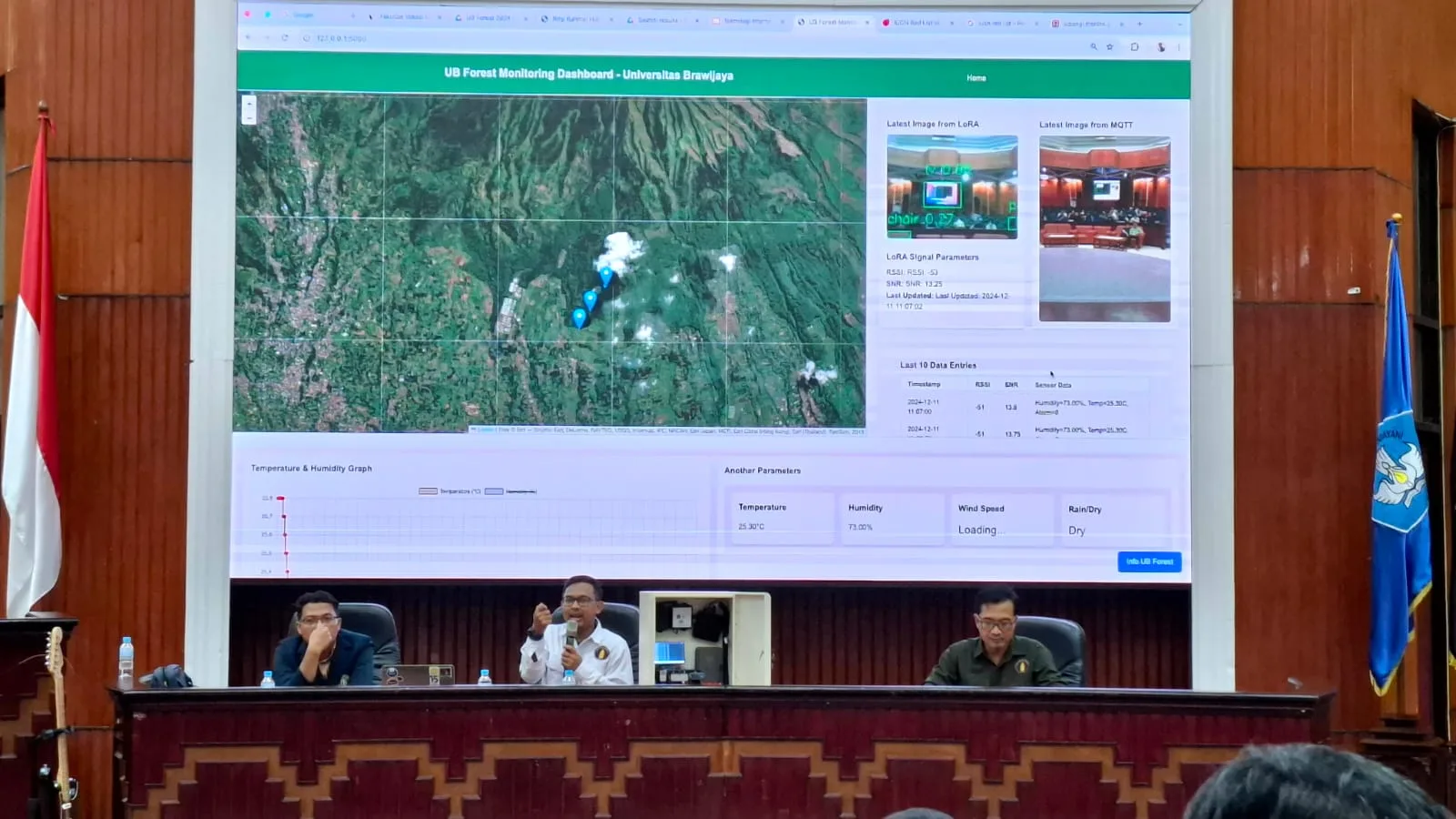Click the Home navigation link
Image resolution: width=1456 pixels, height=819 pixels.
click(x=976, y=78)
